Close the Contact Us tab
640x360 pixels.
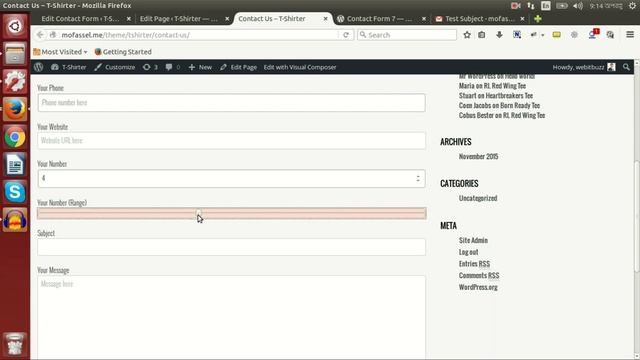tap(325, 19)
